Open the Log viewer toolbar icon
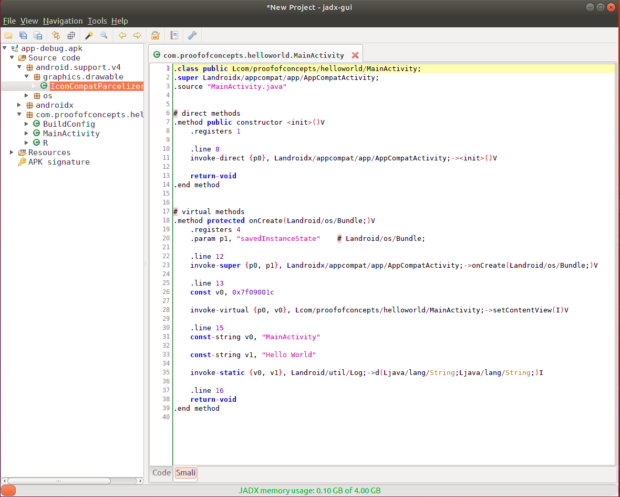 tap(174, 35)
